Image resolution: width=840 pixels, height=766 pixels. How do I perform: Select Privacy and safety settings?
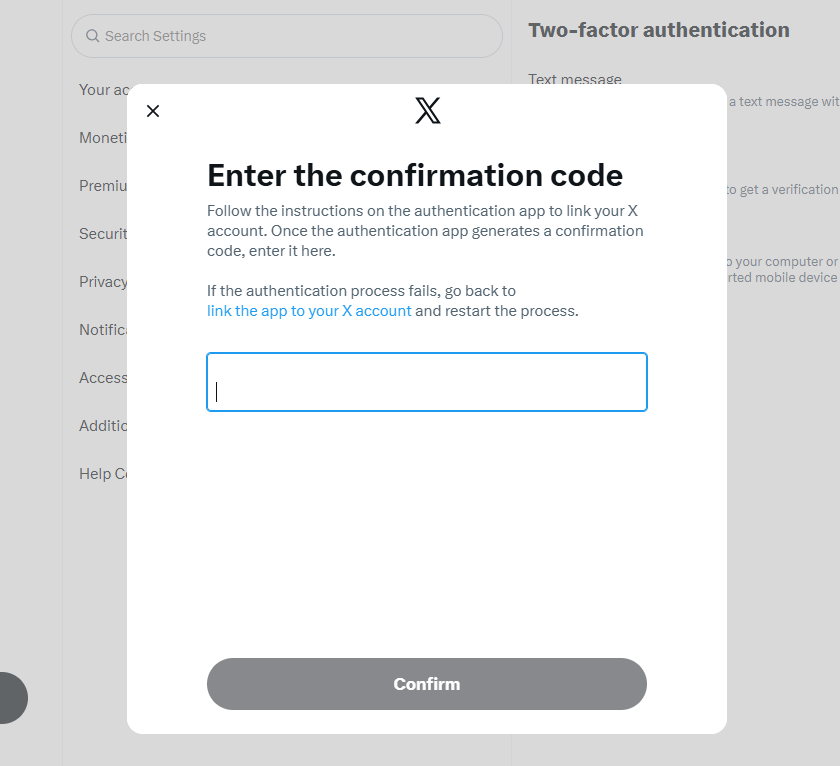coord(103,282)
